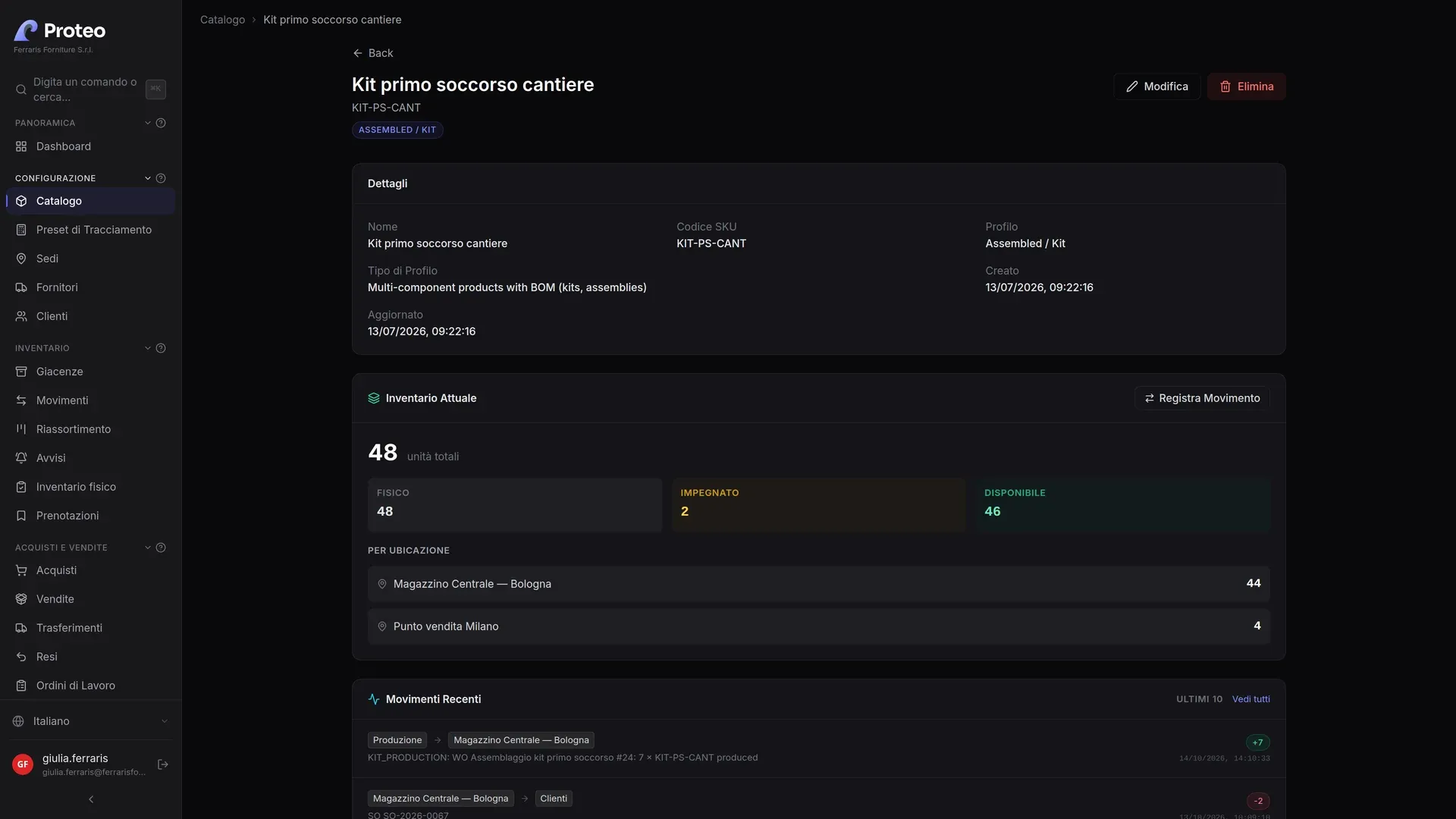
Task: Click the Trasferimenti truck icon
Action: [21, 628]
